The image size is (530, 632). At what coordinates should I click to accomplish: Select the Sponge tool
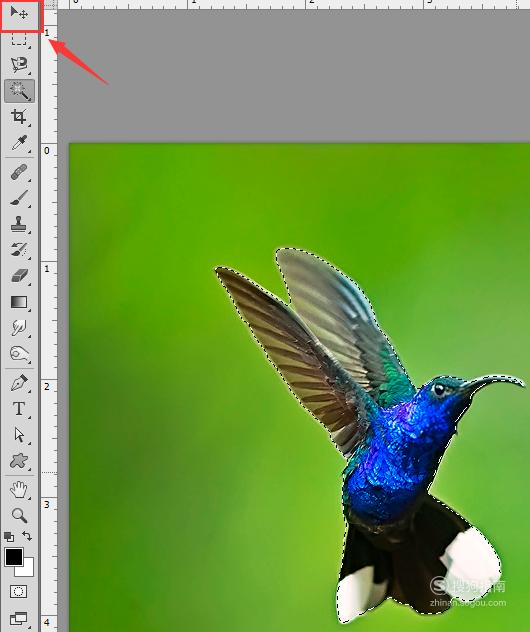point(19,353)
